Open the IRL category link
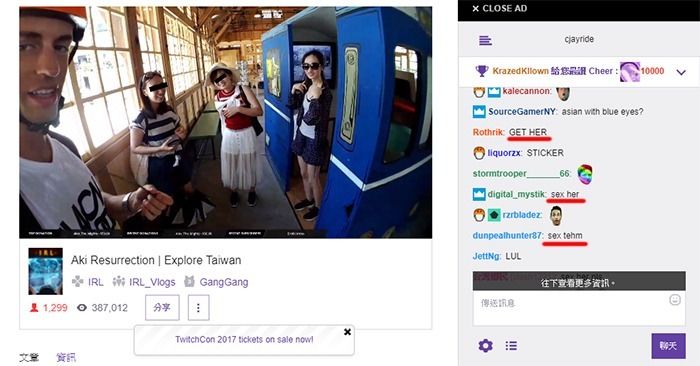Image resolution: width=700 pixels, height=366 pixels. click(96, 282)
